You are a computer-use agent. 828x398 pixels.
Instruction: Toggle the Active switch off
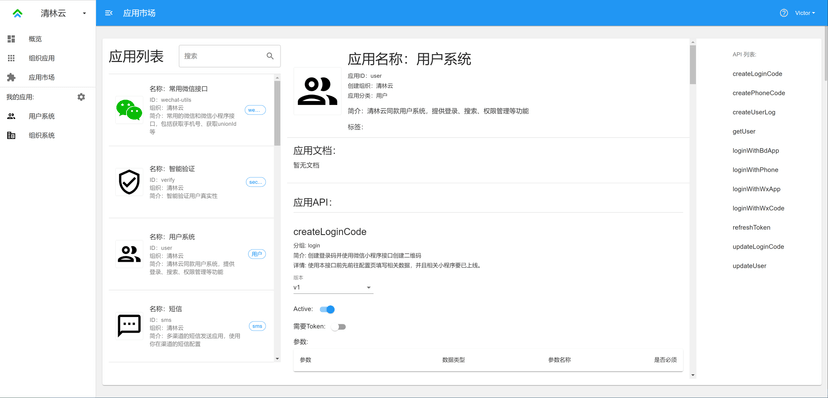[327, 309]
